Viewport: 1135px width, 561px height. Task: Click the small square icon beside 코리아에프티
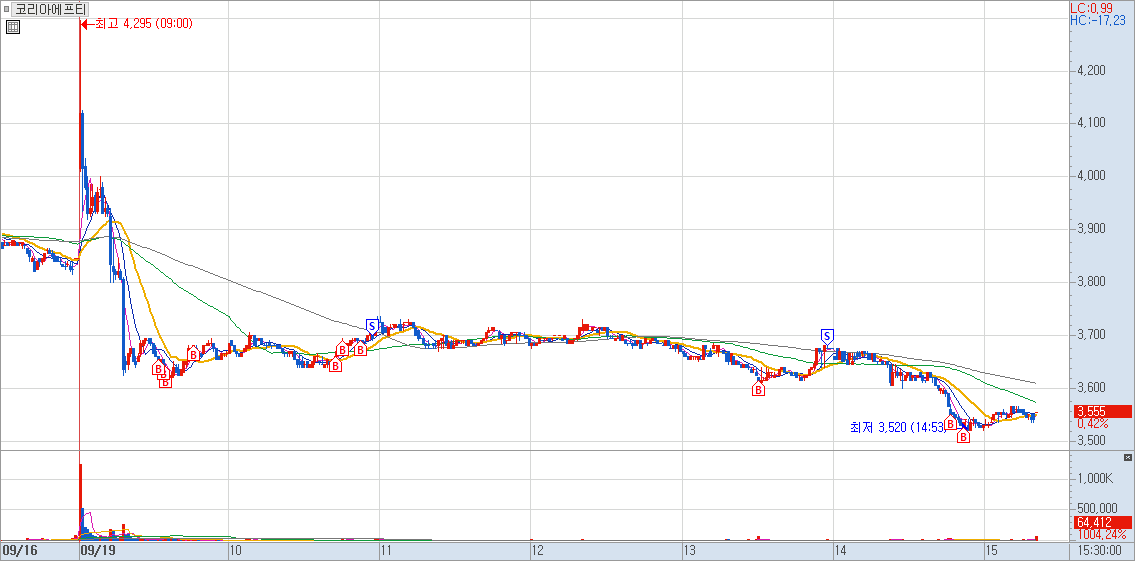click(7, 9)
